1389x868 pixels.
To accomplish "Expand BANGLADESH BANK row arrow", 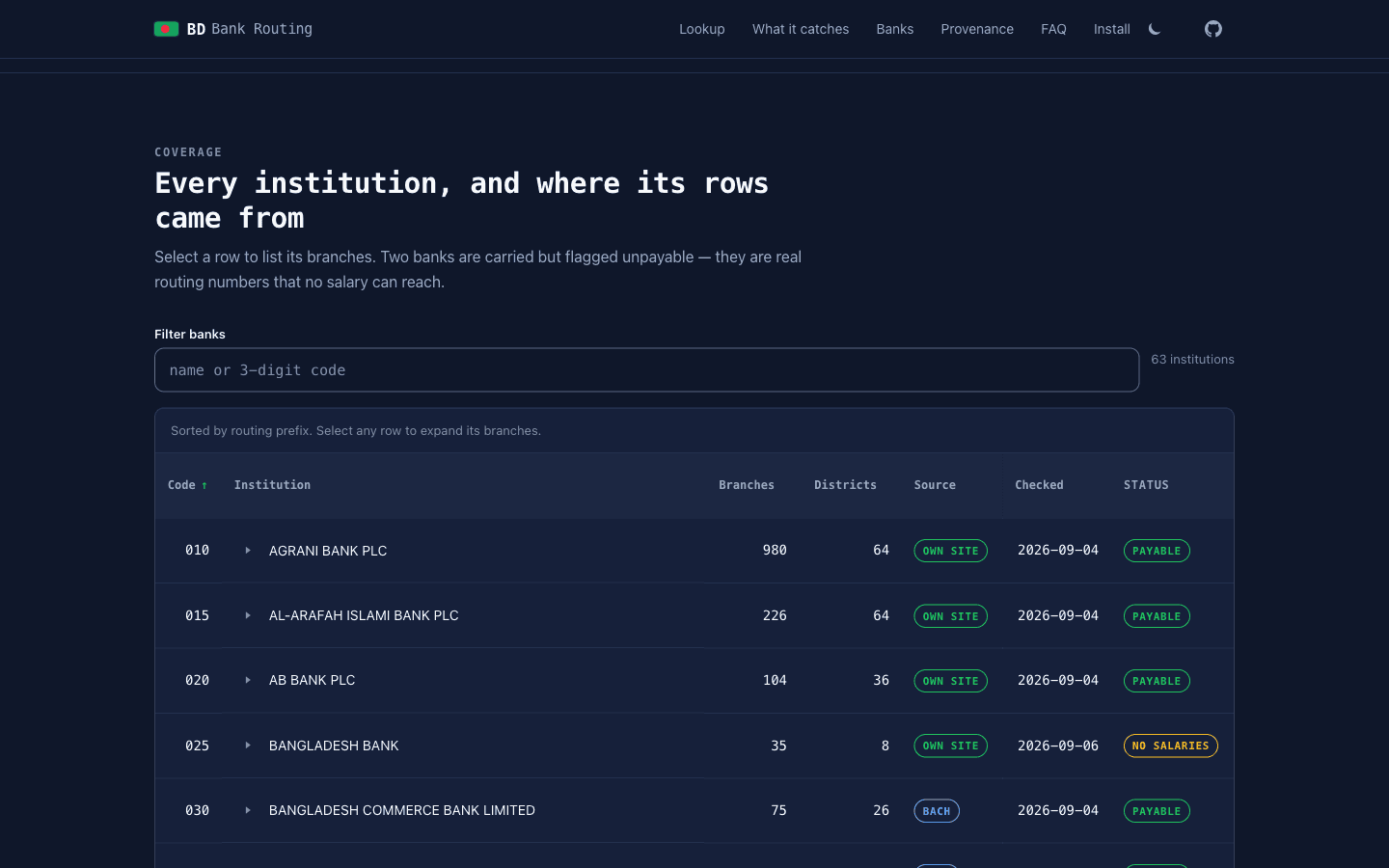I will coord(248,746).
